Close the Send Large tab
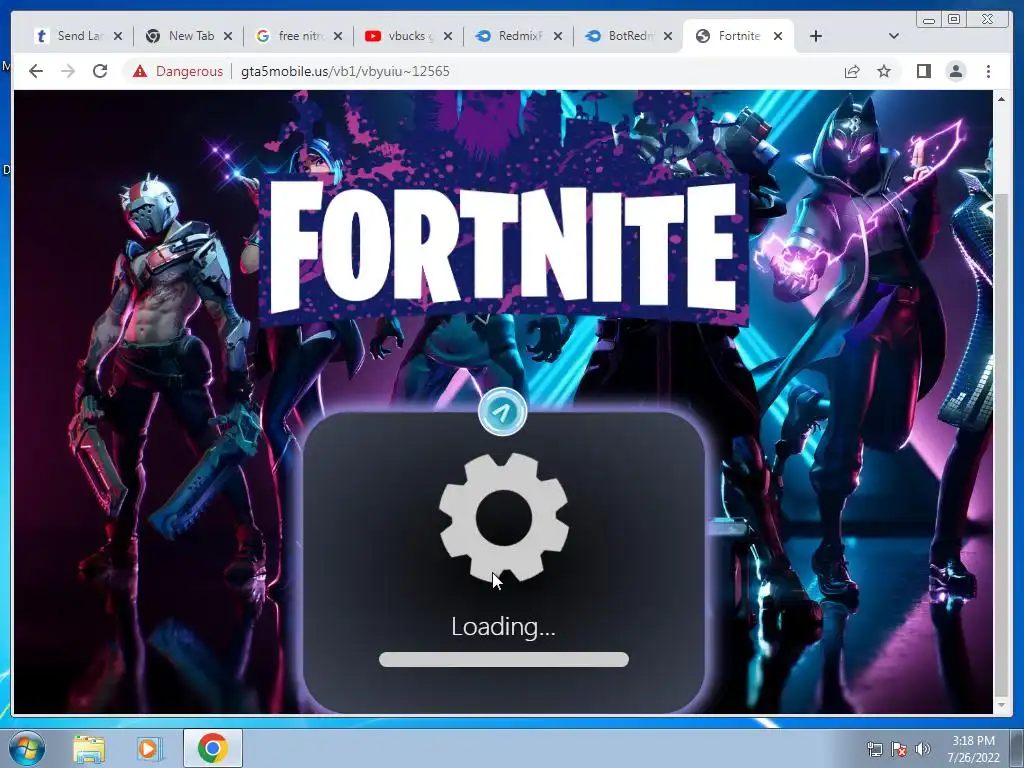1024x768 pixels. 118,36
